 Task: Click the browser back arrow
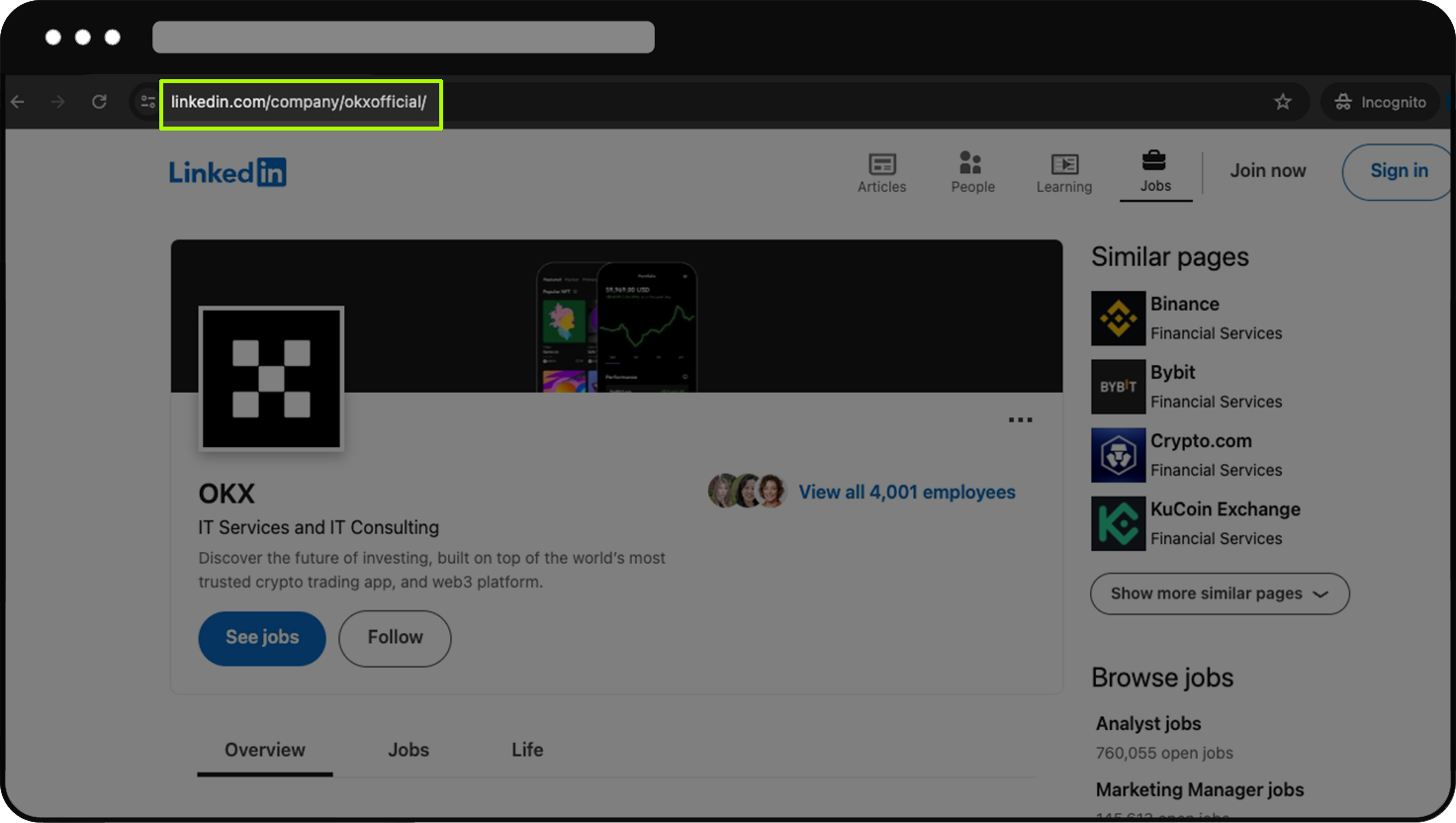18,102
